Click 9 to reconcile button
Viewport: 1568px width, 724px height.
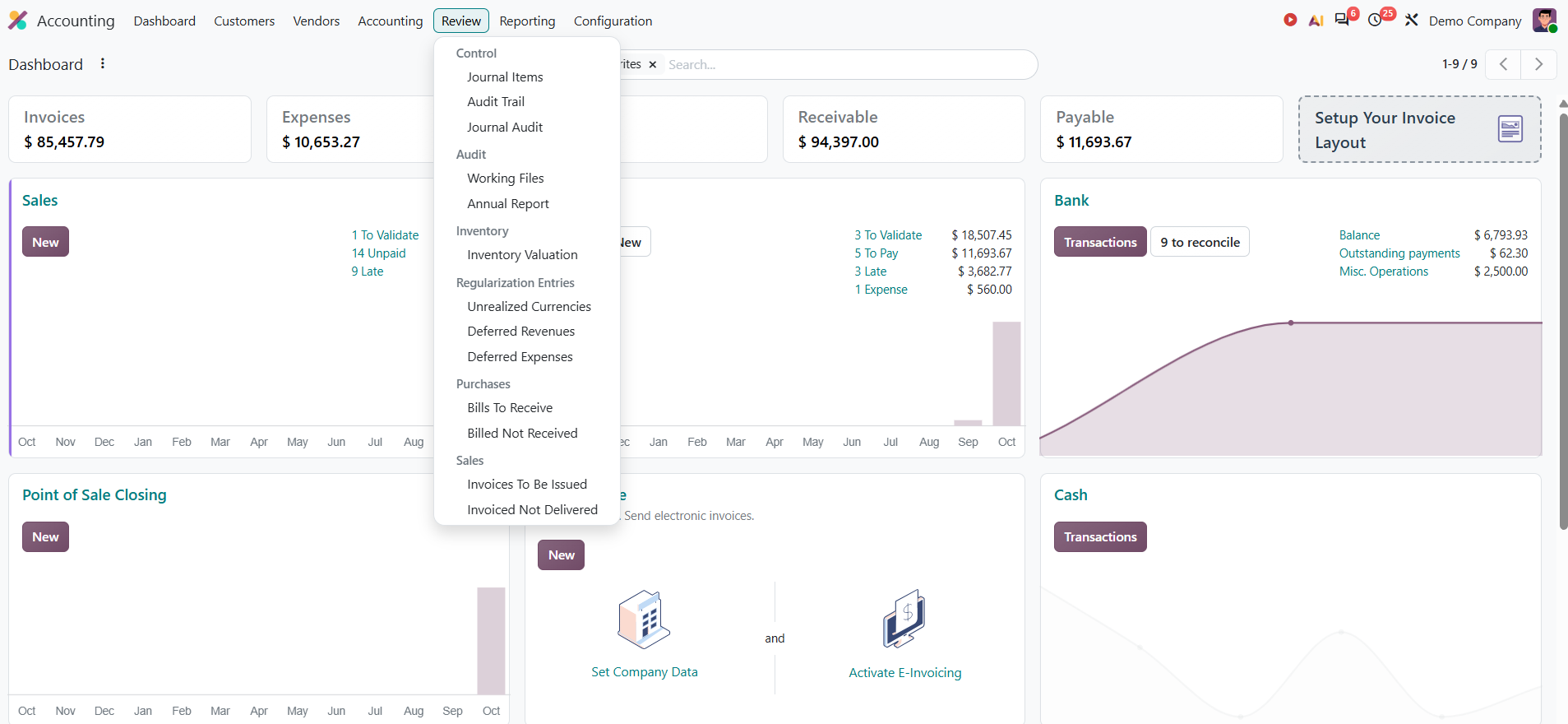pos(1200,242)
